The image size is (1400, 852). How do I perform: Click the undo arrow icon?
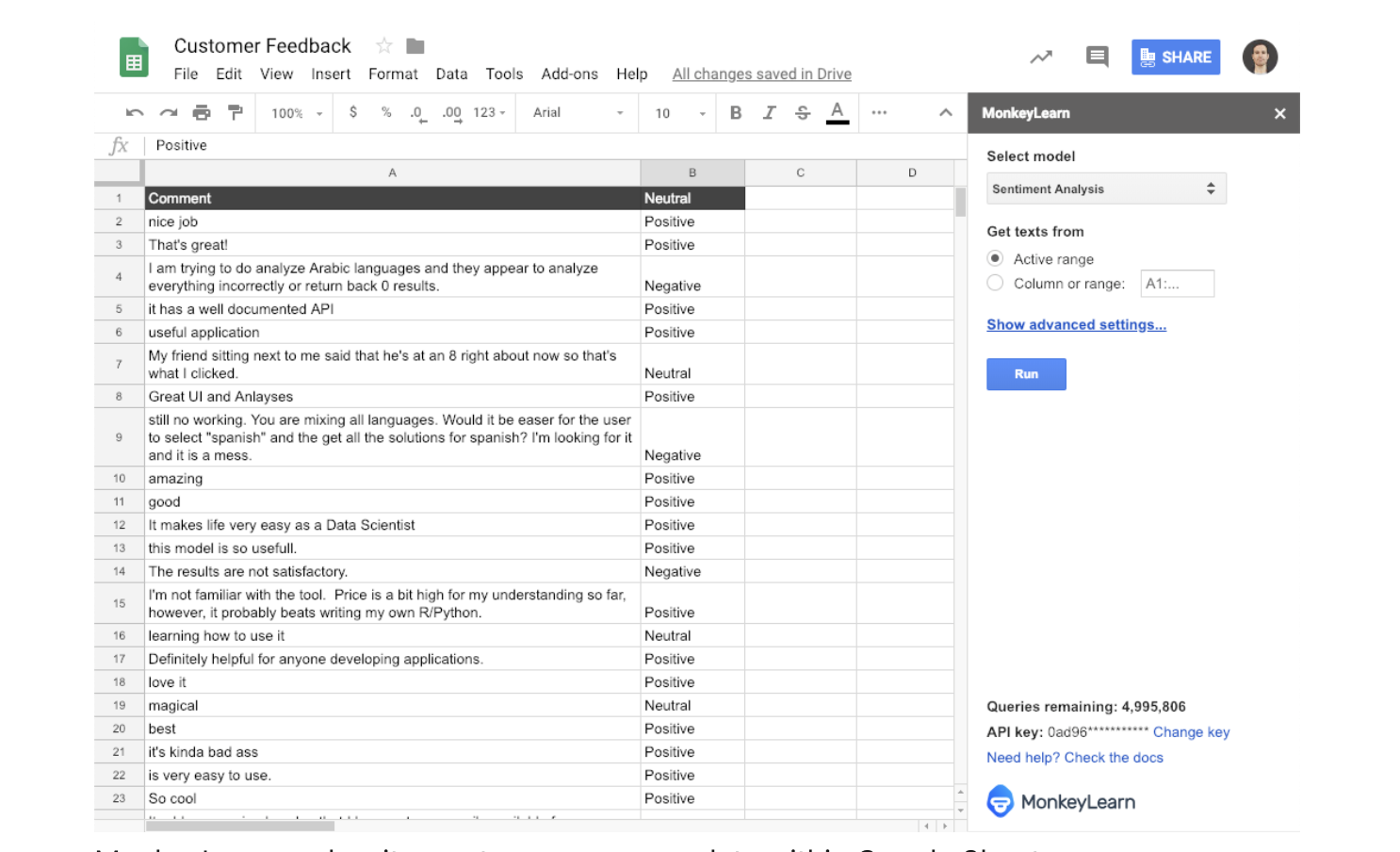coord(135,113)
